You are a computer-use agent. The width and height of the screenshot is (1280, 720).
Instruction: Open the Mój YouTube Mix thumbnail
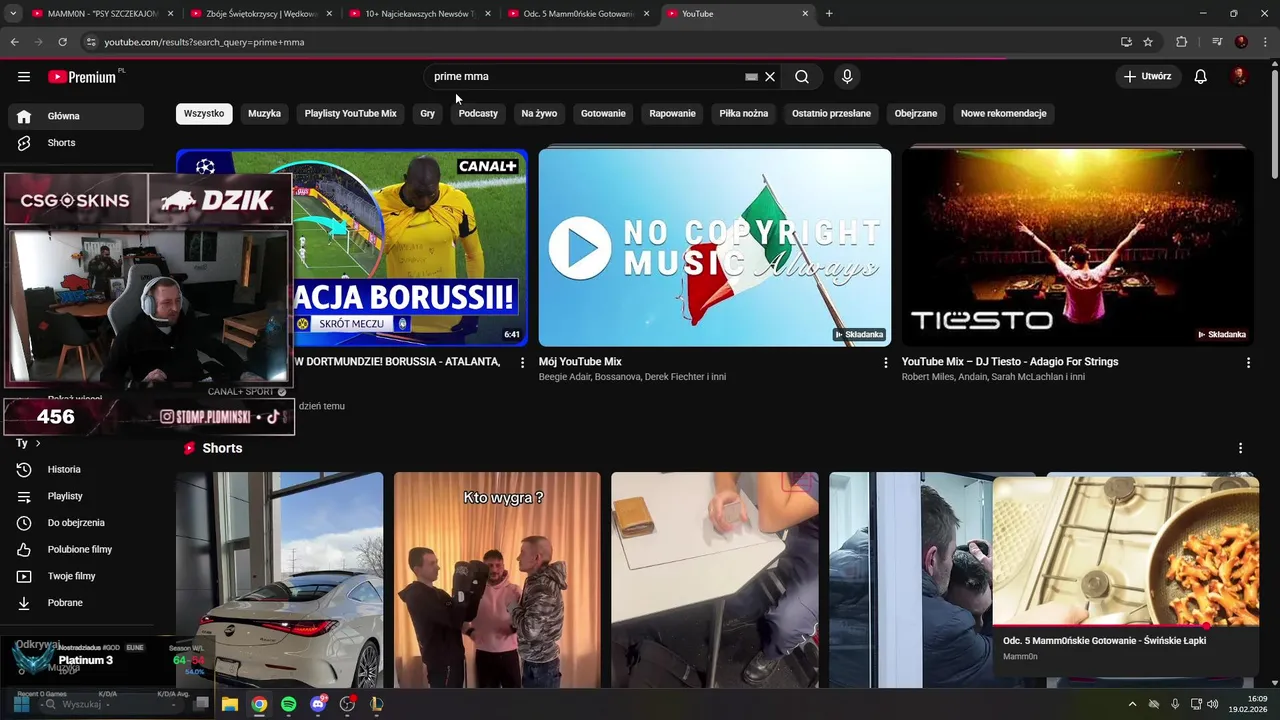tap(715, 247)
